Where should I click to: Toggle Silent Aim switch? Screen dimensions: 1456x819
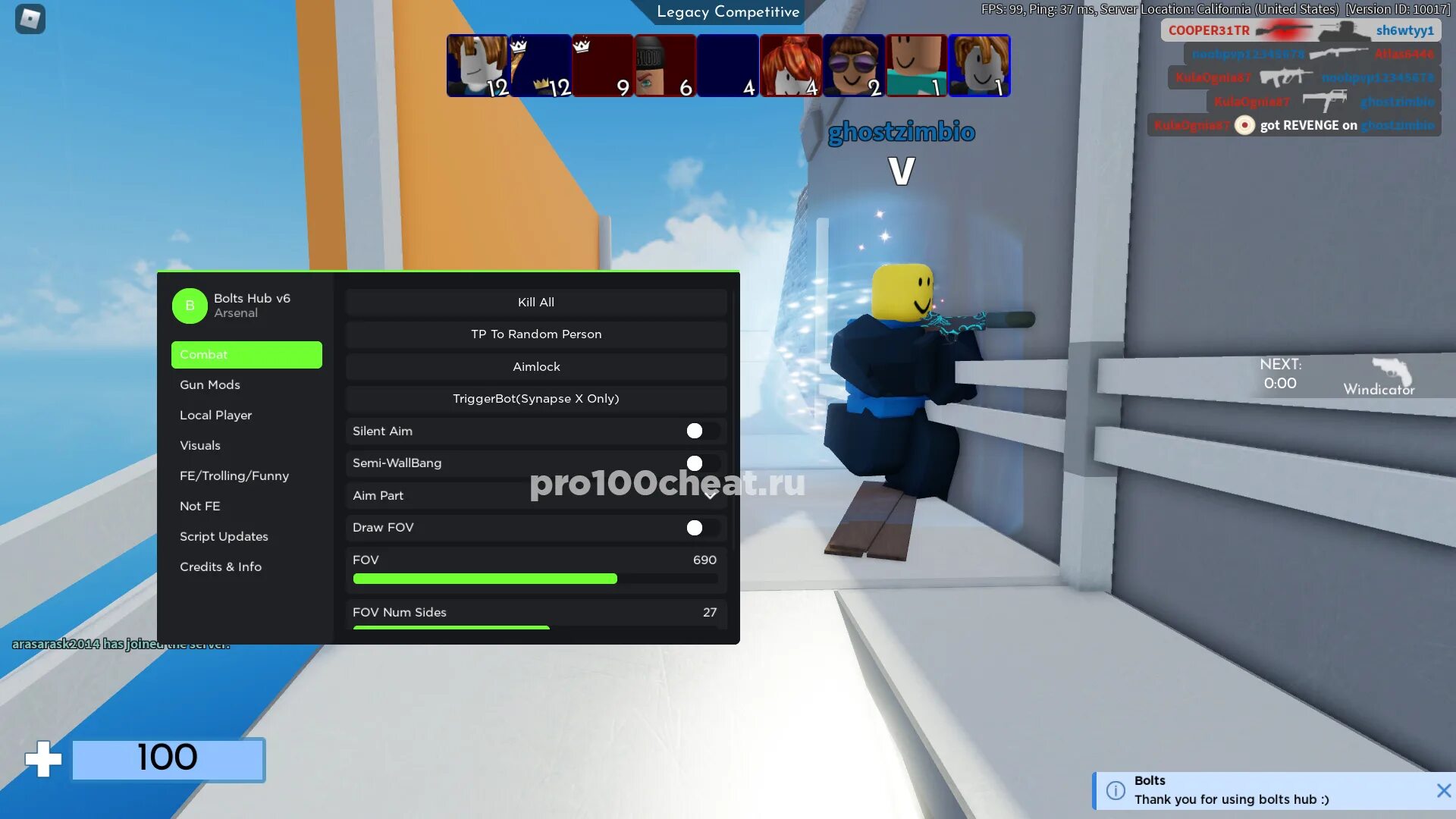tap(694, 430)
